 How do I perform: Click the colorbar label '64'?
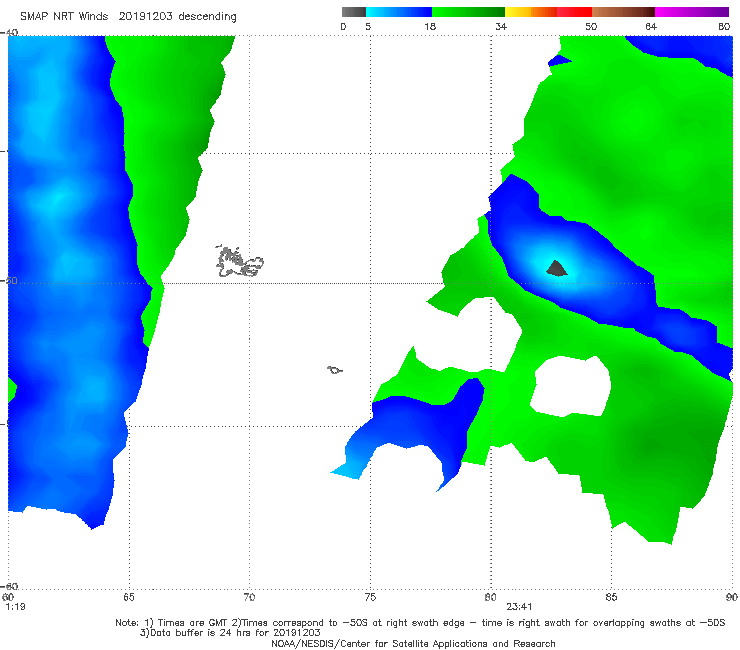(651, 27)
